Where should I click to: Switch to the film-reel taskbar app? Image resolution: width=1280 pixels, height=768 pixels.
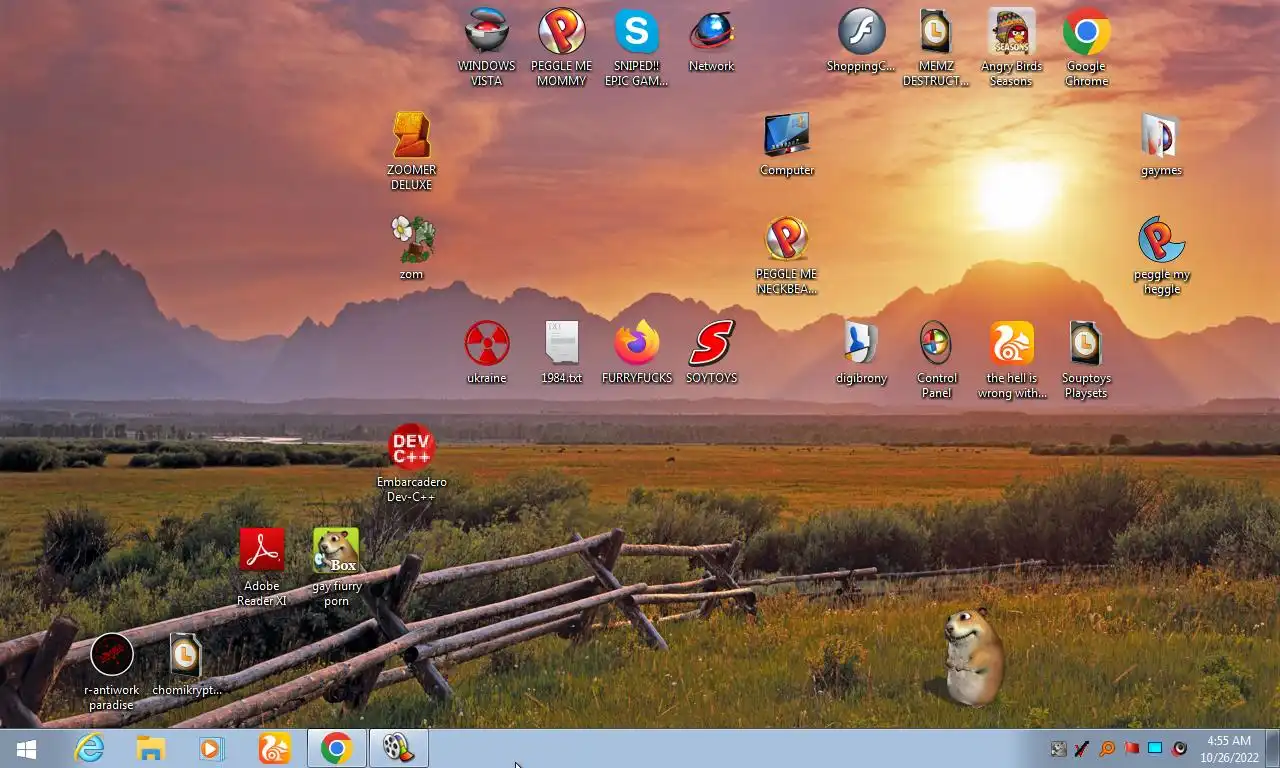click(x=398, y=748)
